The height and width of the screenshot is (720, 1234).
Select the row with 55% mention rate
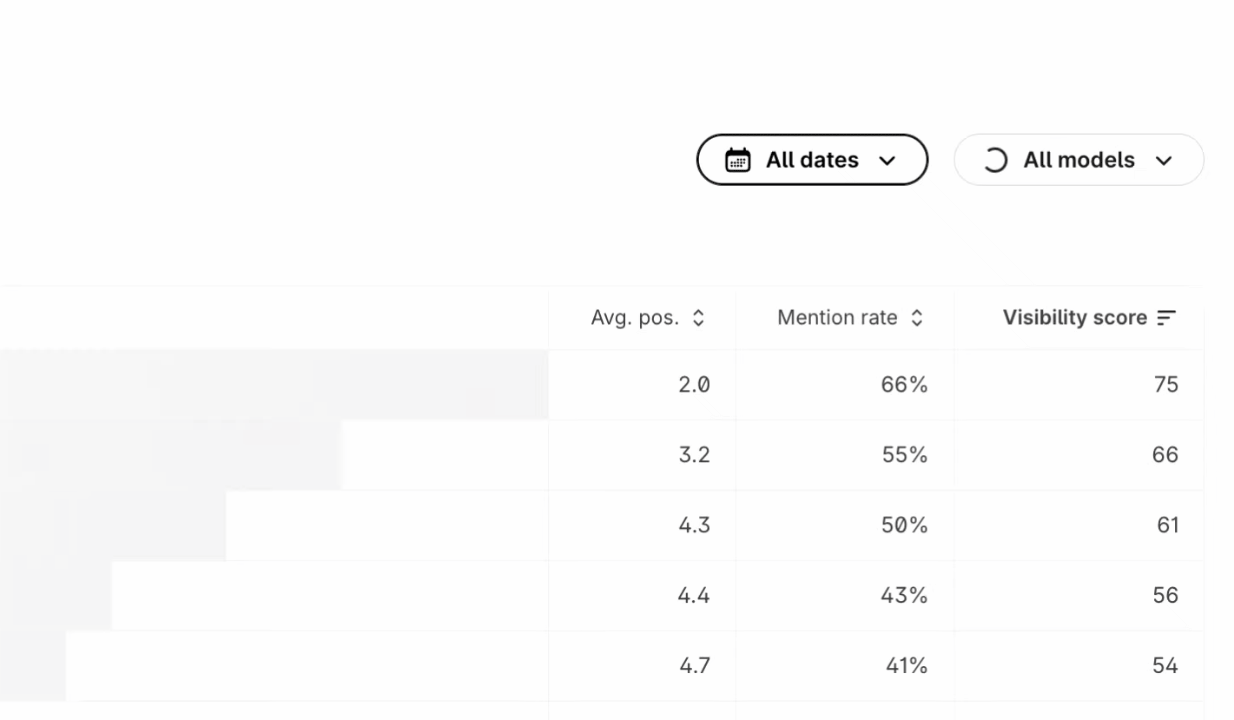pyautogui.click(x=904, y=455)
